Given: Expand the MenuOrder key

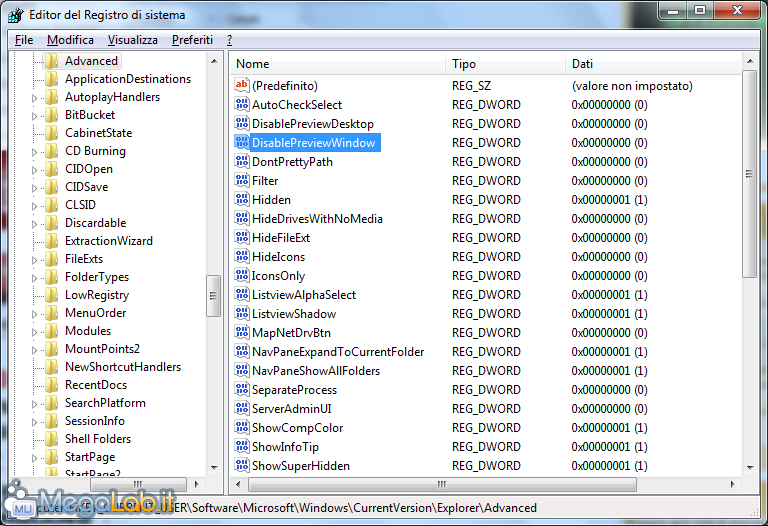Looking at the screenshot, I should [x=34, y=313].
